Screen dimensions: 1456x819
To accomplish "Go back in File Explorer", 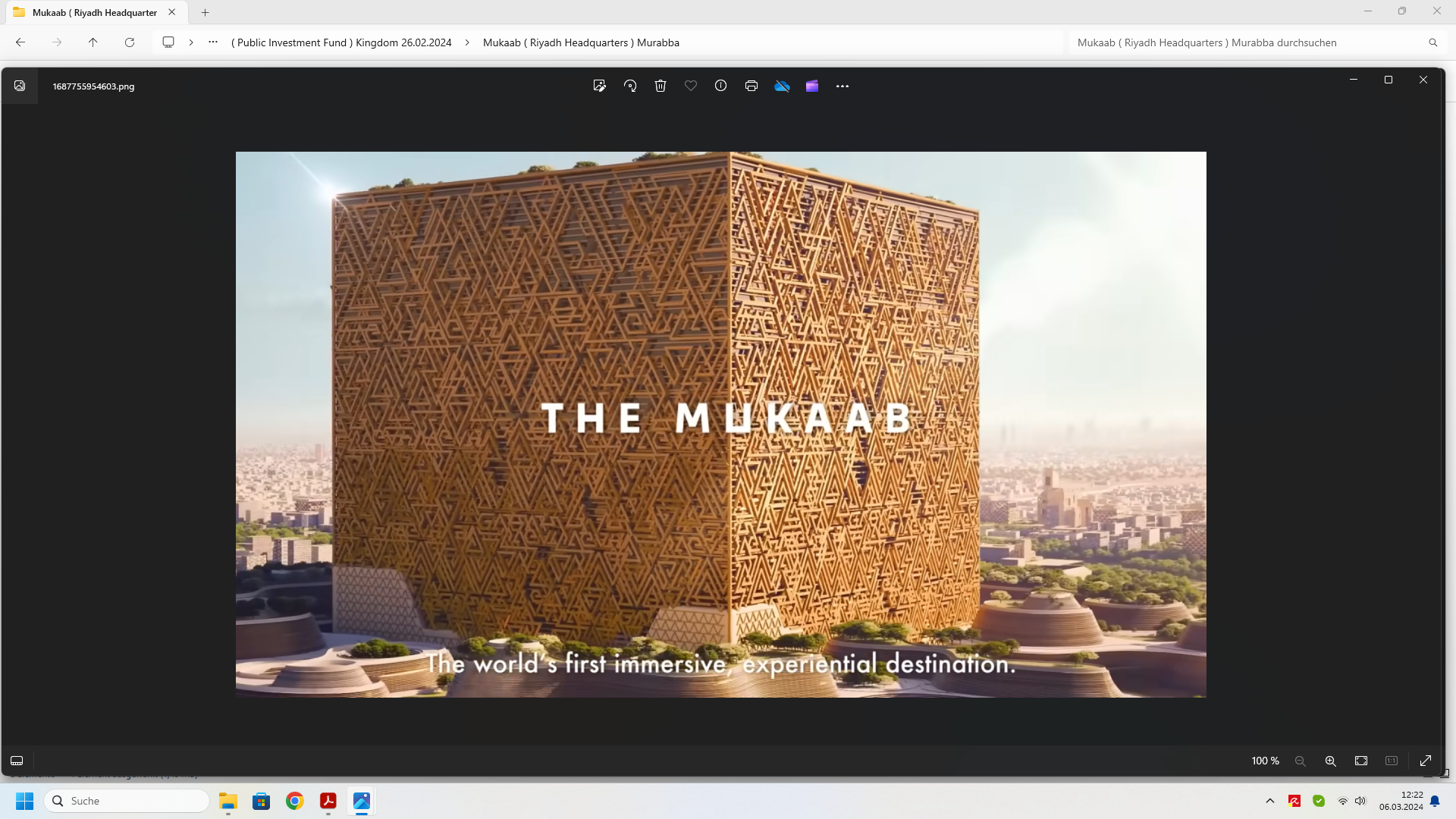I will click(20, 42).
